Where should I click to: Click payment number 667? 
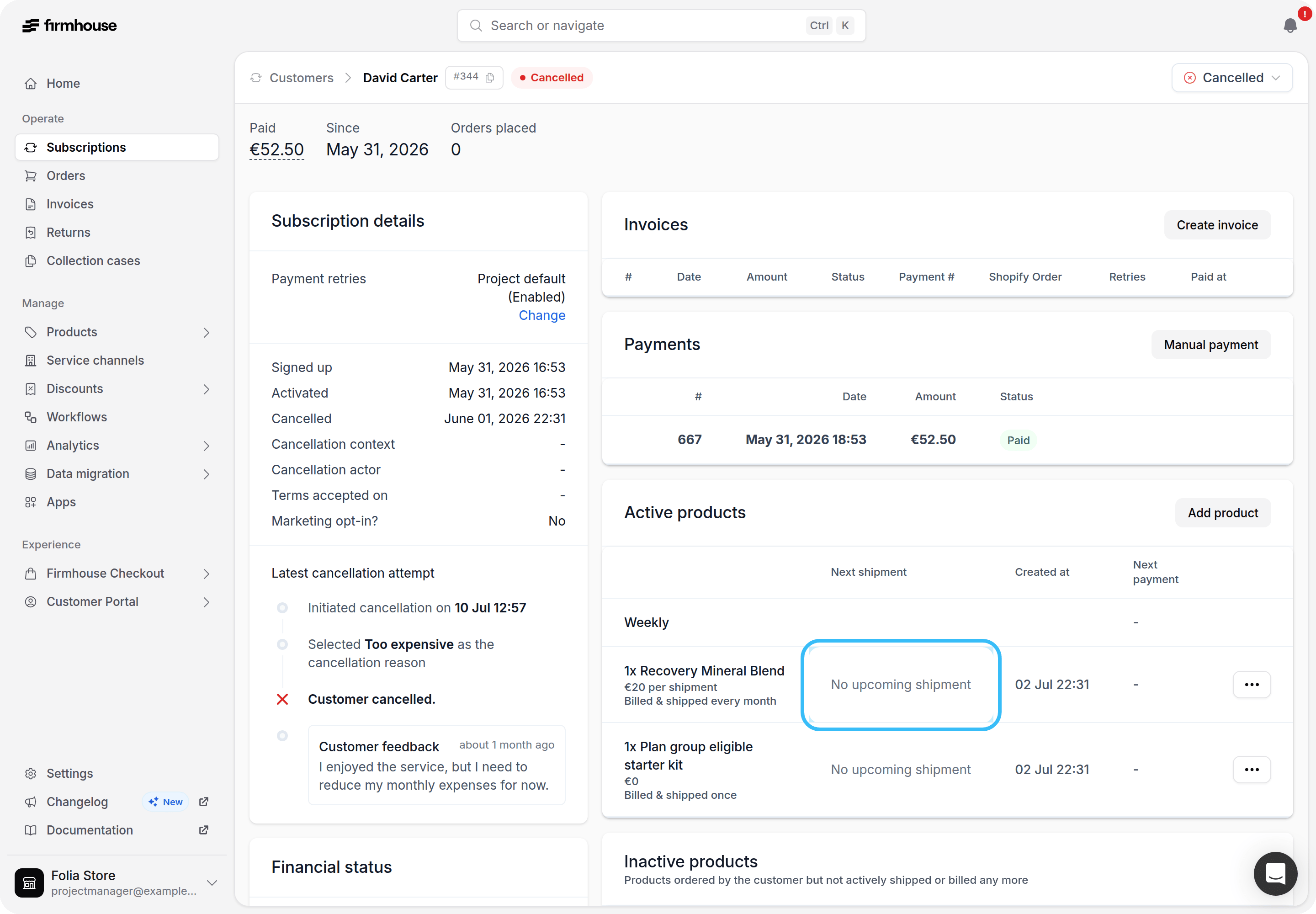point(690,440)
